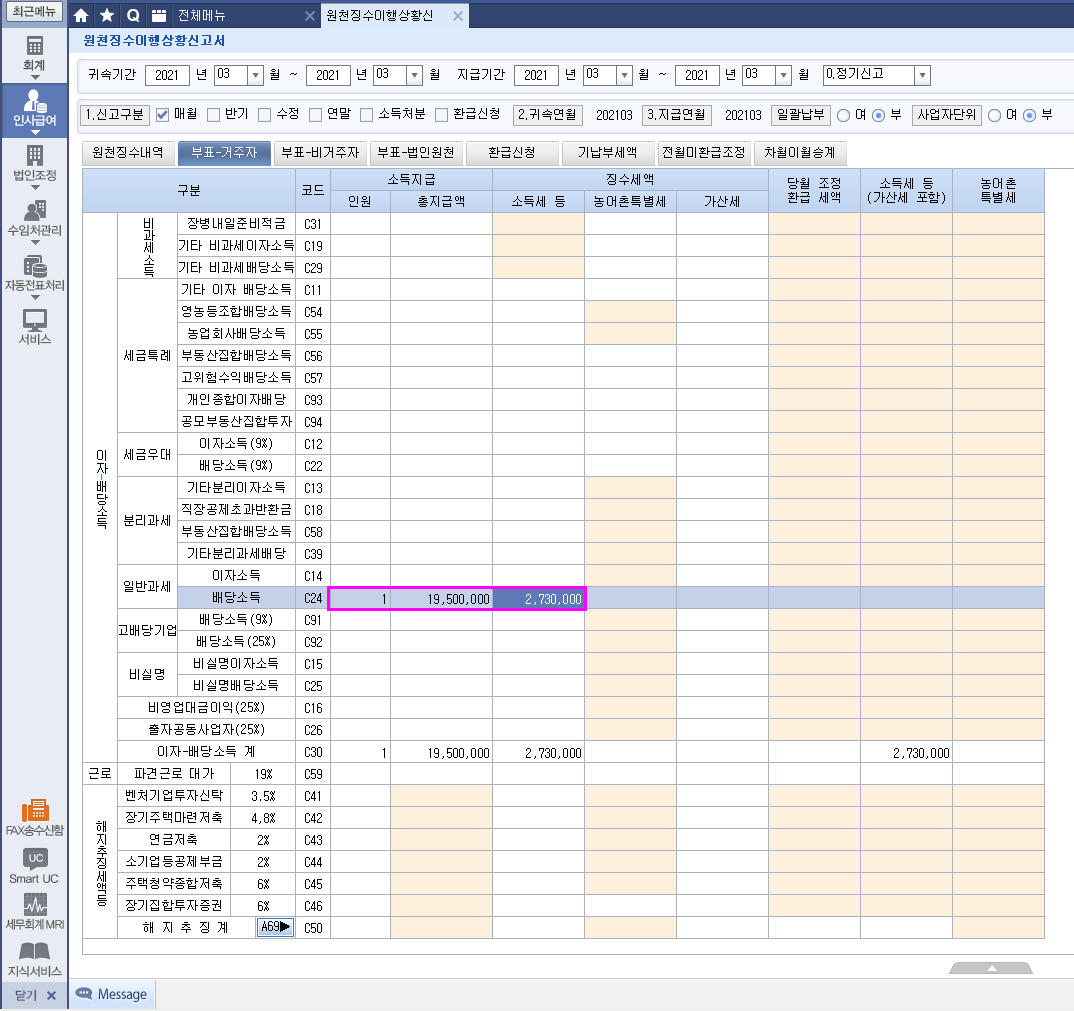Click 지급기간 start year field 2021
Image resolution: width=1074 pixels, height=1011 pixels.
click(x=536, y=75)
